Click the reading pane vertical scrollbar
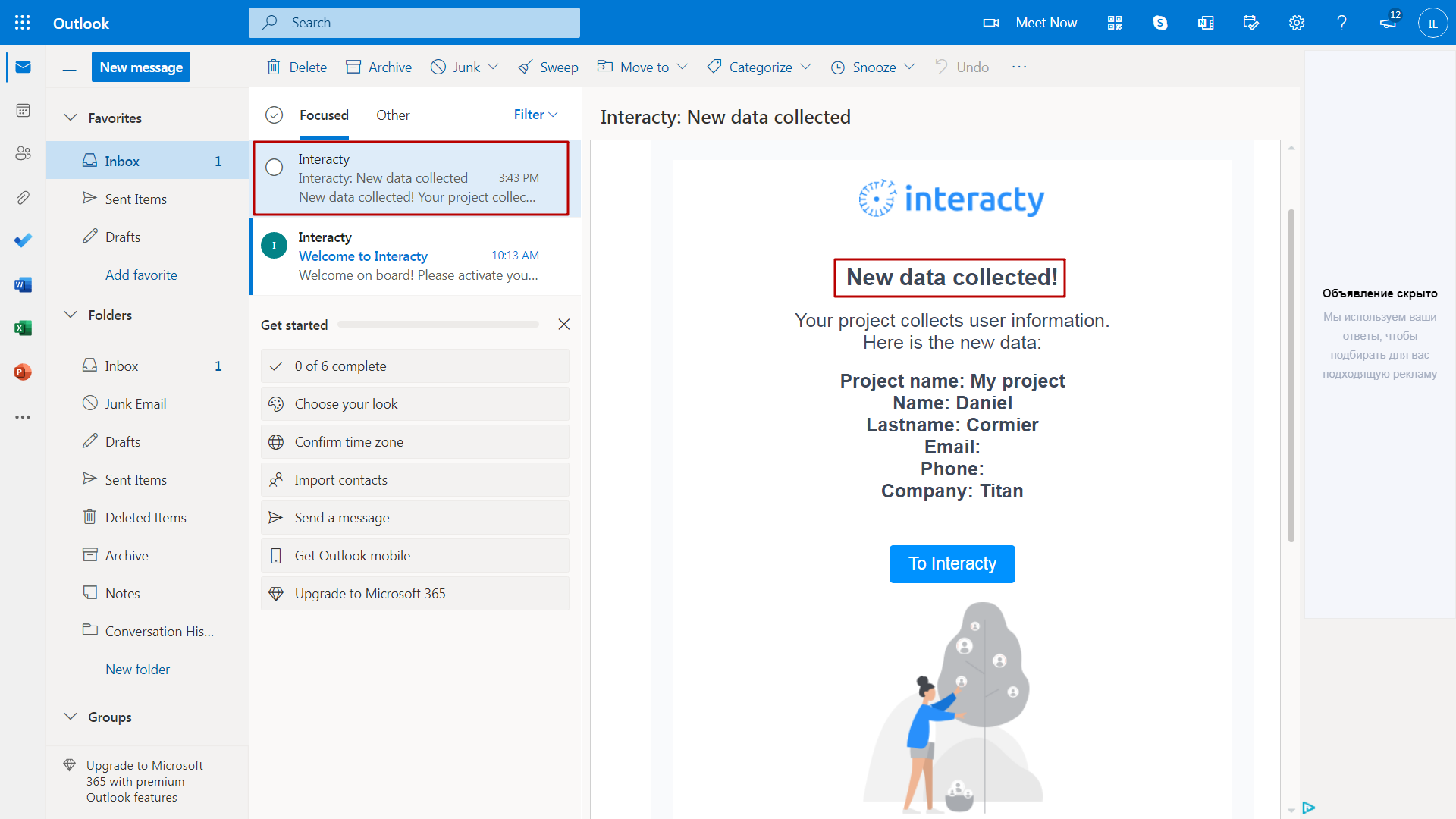The width and height of the screenshot is (1456, 819). [1291, 375]
